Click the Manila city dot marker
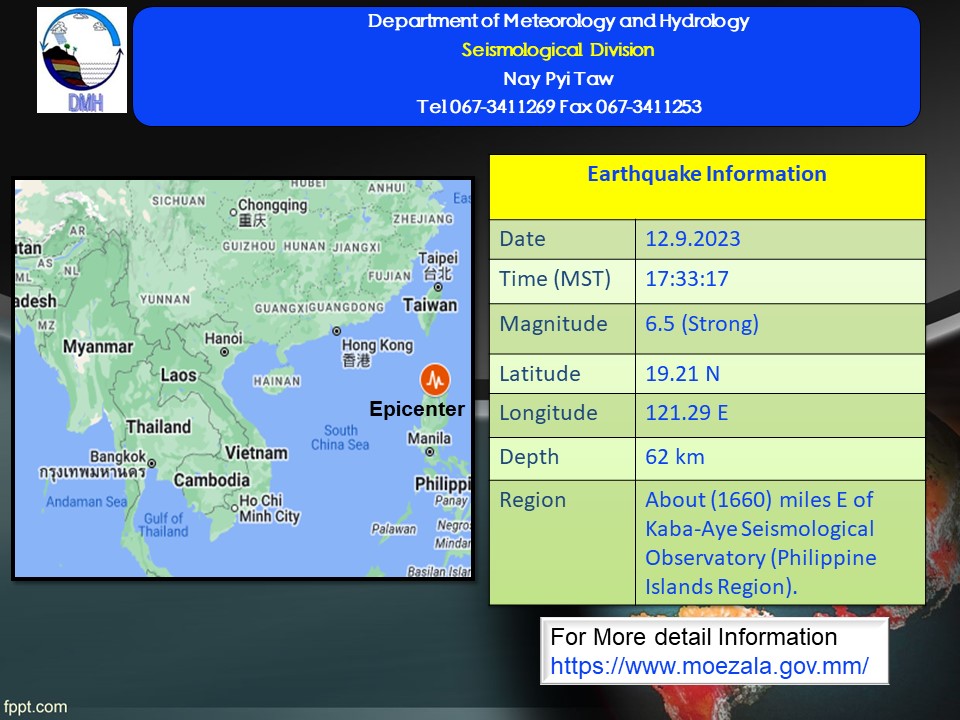The image size is (960, 720). 430,452
